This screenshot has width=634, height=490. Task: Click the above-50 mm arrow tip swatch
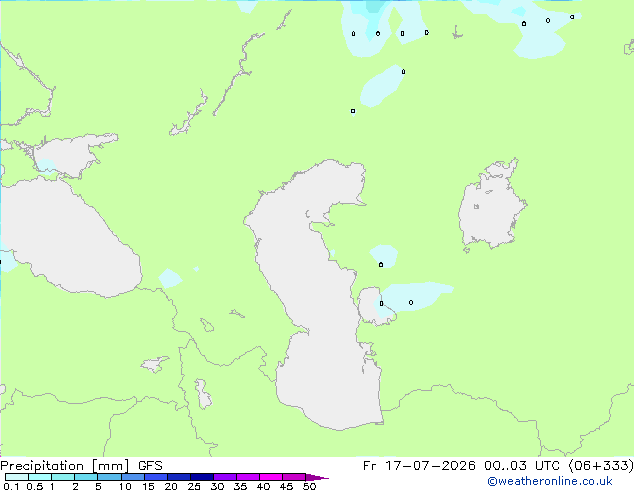coord(317,477)
